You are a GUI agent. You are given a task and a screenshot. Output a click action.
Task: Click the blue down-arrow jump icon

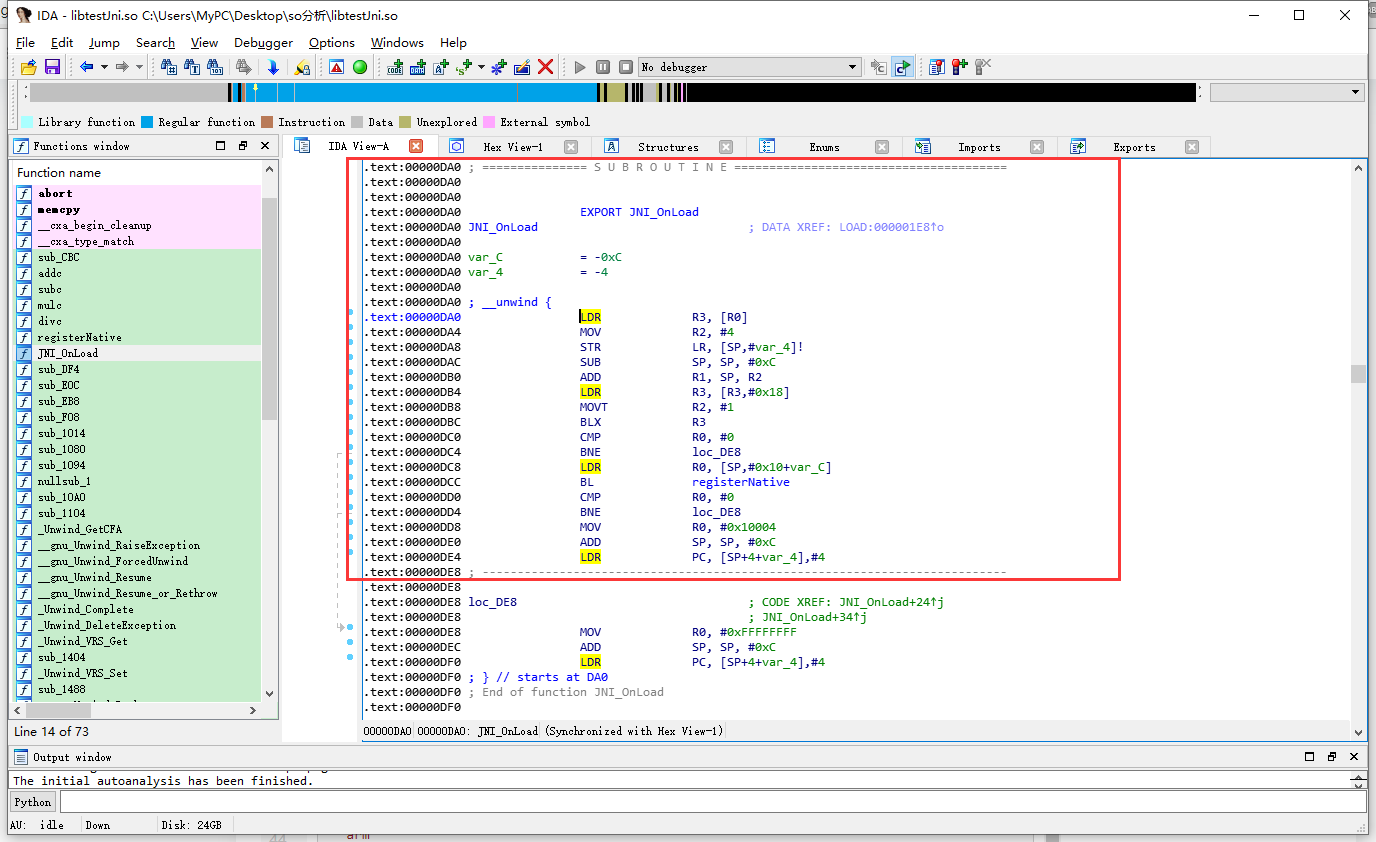click(x=273, y=67)
